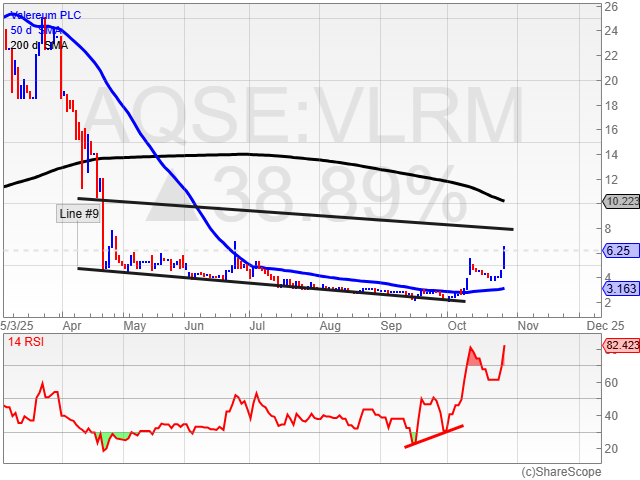Click the (c)ShareScope copyright text

[x=561, y=472]
